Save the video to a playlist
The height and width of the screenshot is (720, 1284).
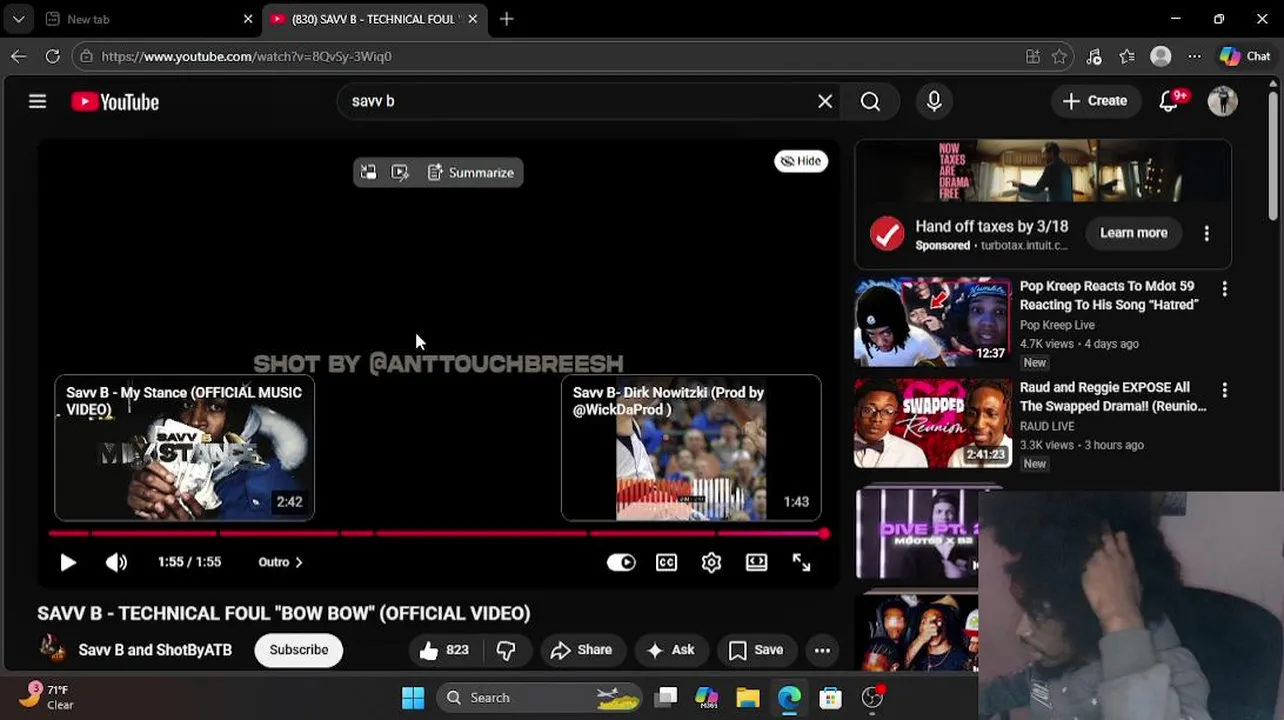756,650
